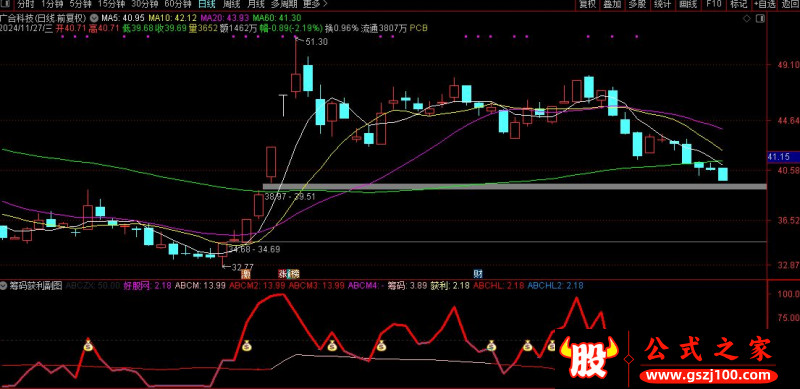This screenshot has height=389, width=800.
Task: Click the 复权 button
Action: 587,5
